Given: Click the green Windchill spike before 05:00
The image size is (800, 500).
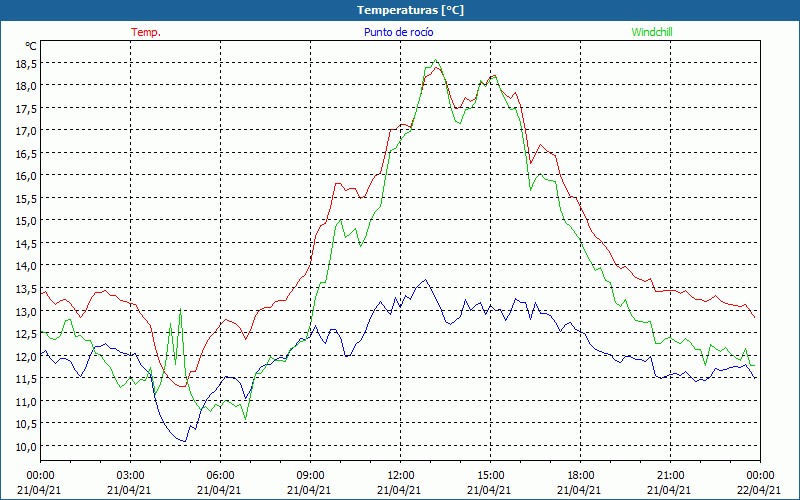Looking at the screenshot, I should tap(180, 309).
